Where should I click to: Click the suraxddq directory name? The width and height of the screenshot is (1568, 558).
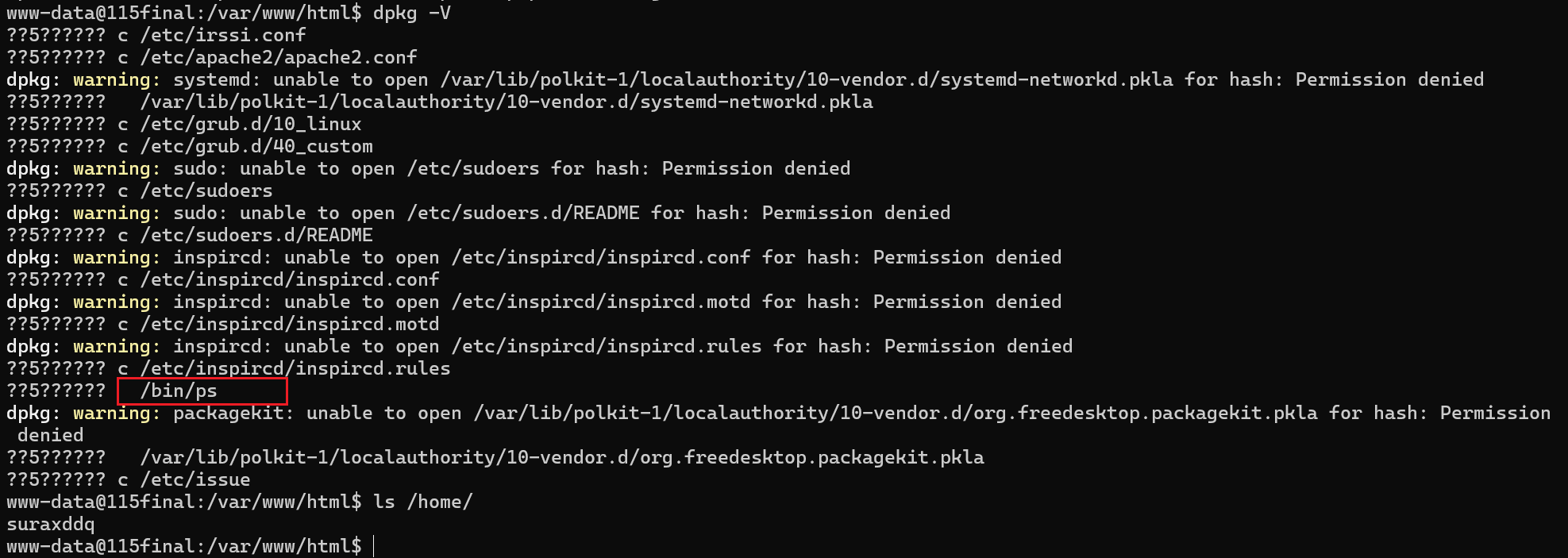50,525
